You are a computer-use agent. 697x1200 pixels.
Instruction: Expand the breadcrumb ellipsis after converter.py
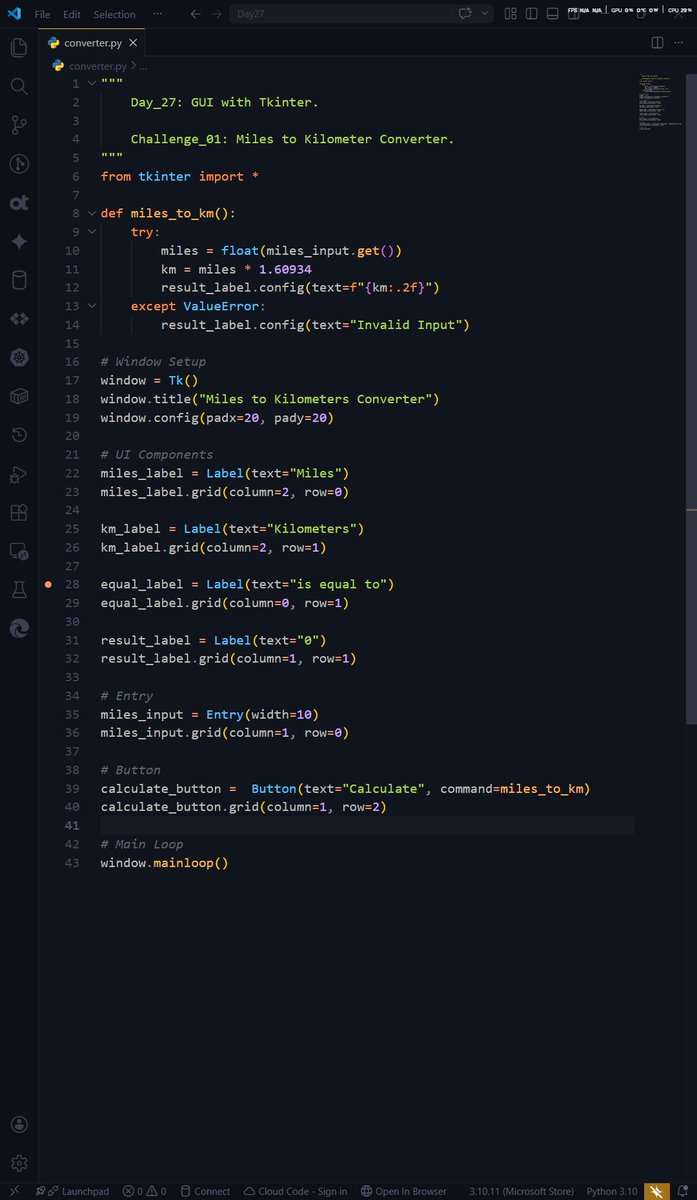[143, 66]
